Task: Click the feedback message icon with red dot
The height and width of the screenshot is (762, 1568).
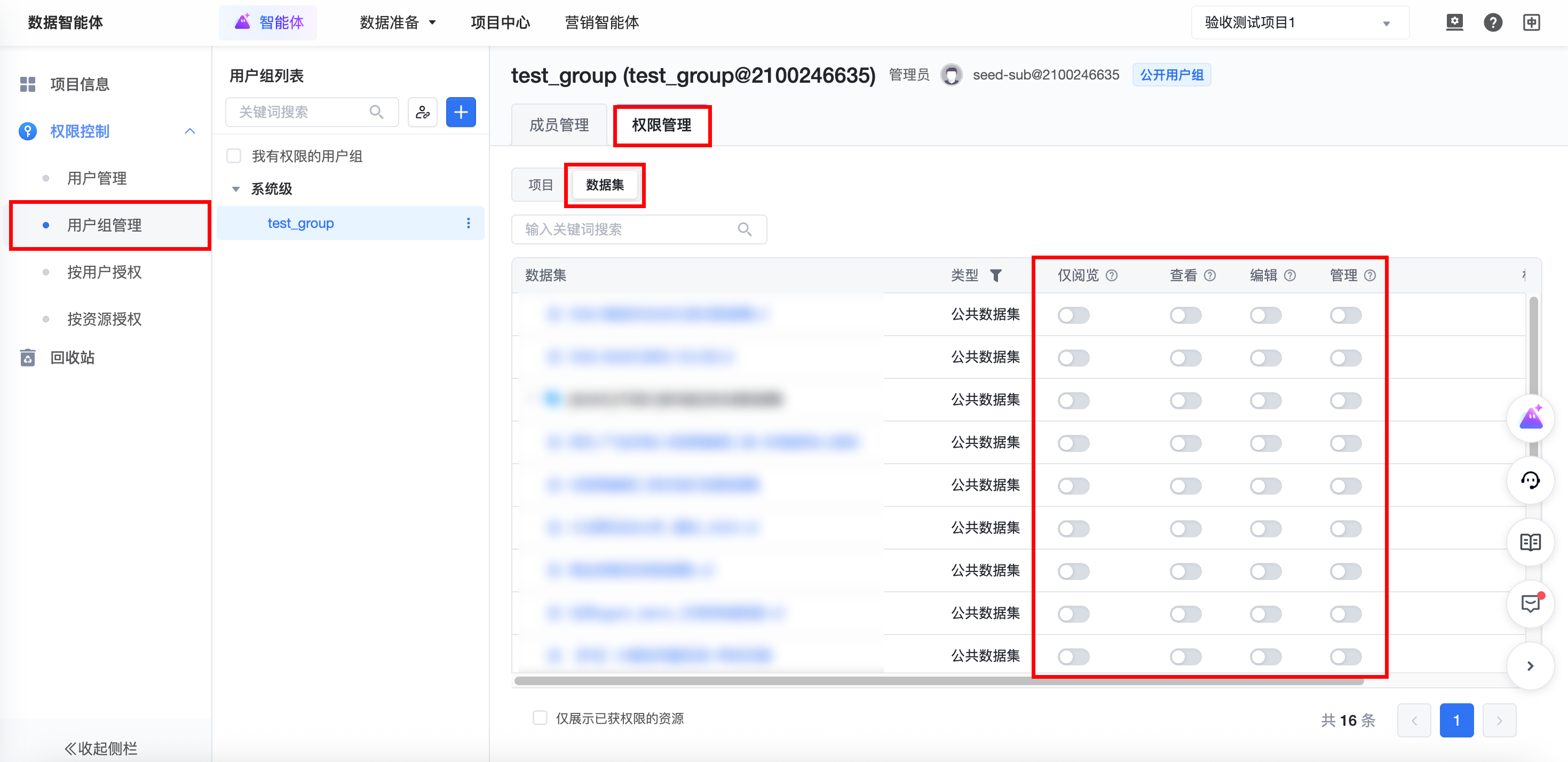Action: tap(1530, 604)
